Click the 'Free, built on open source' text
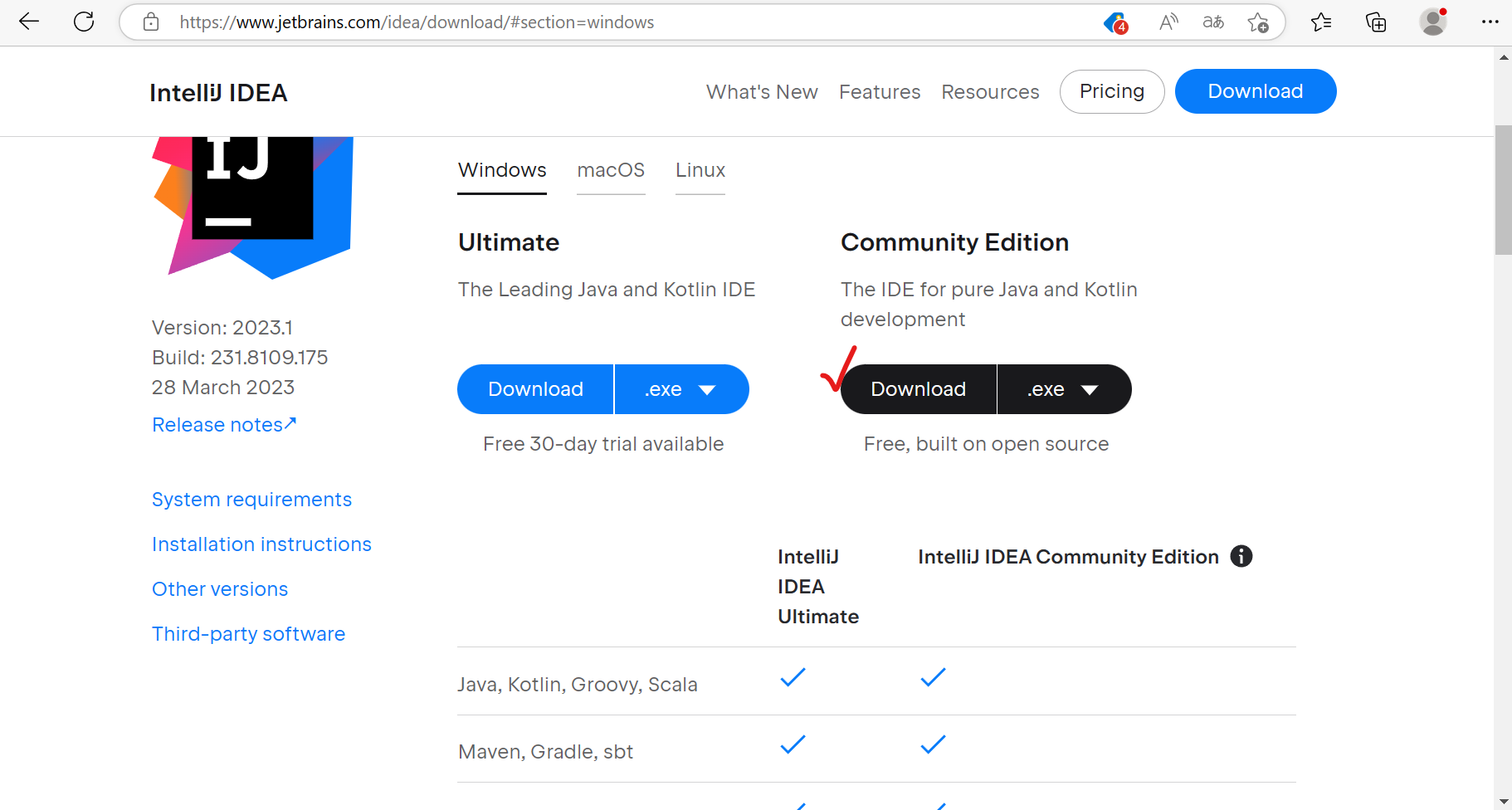The width and height of the screenshot is (1512, 810). [x=986, y=444]
